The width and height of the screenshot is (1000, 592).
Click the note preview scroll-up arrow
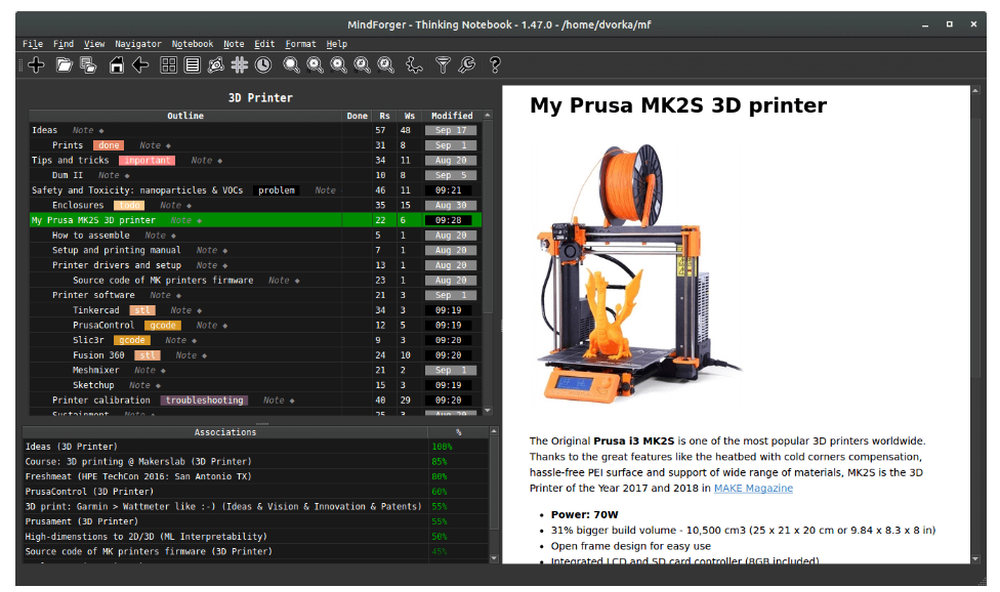coord(975,91)
